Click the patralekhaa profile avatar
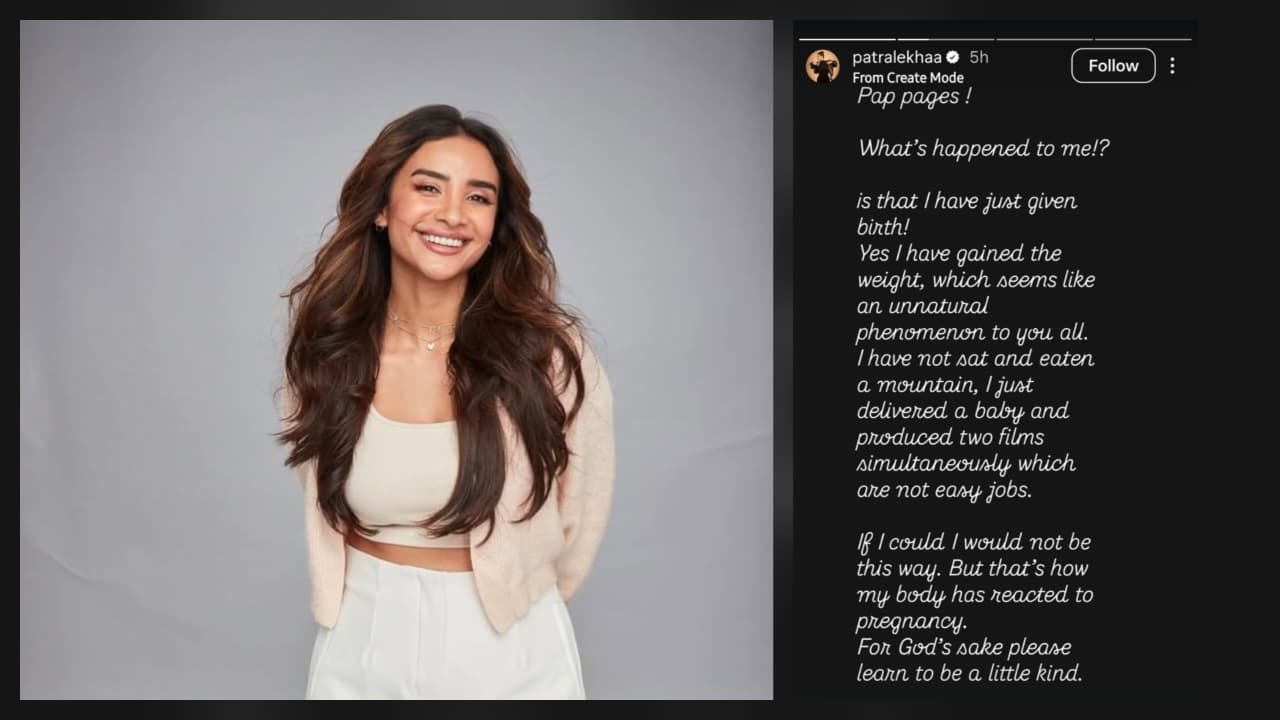This screenshot has width=1280, height=720. pyautogui.click(x=823, y=66)
